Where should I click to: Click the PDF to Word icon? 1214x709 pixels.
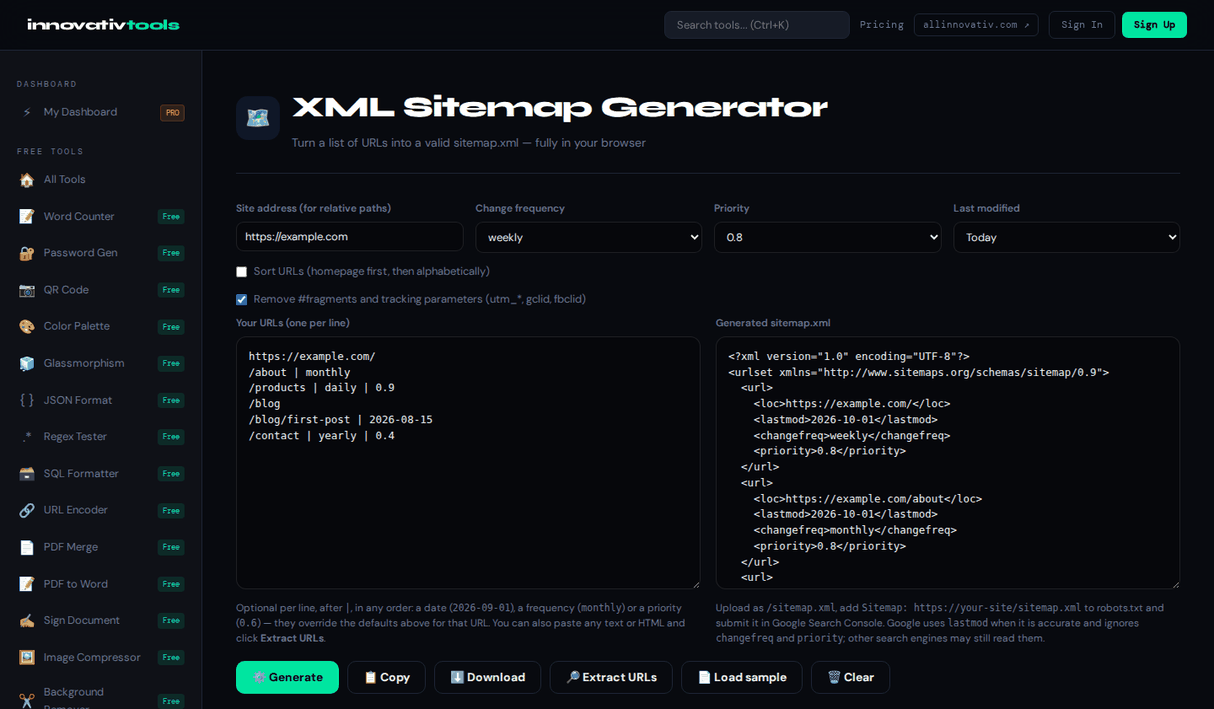(x=27, y=584)
